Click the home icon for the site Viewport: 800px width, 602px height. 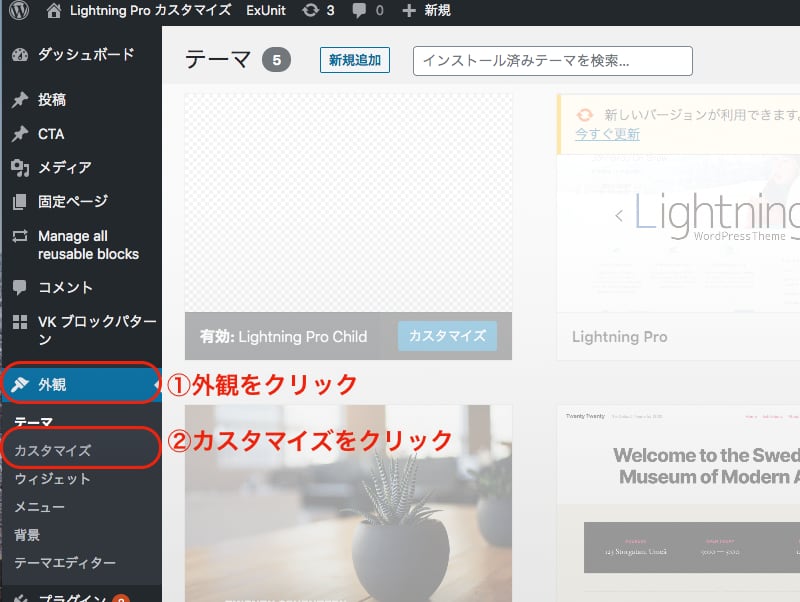pos(54,10)
